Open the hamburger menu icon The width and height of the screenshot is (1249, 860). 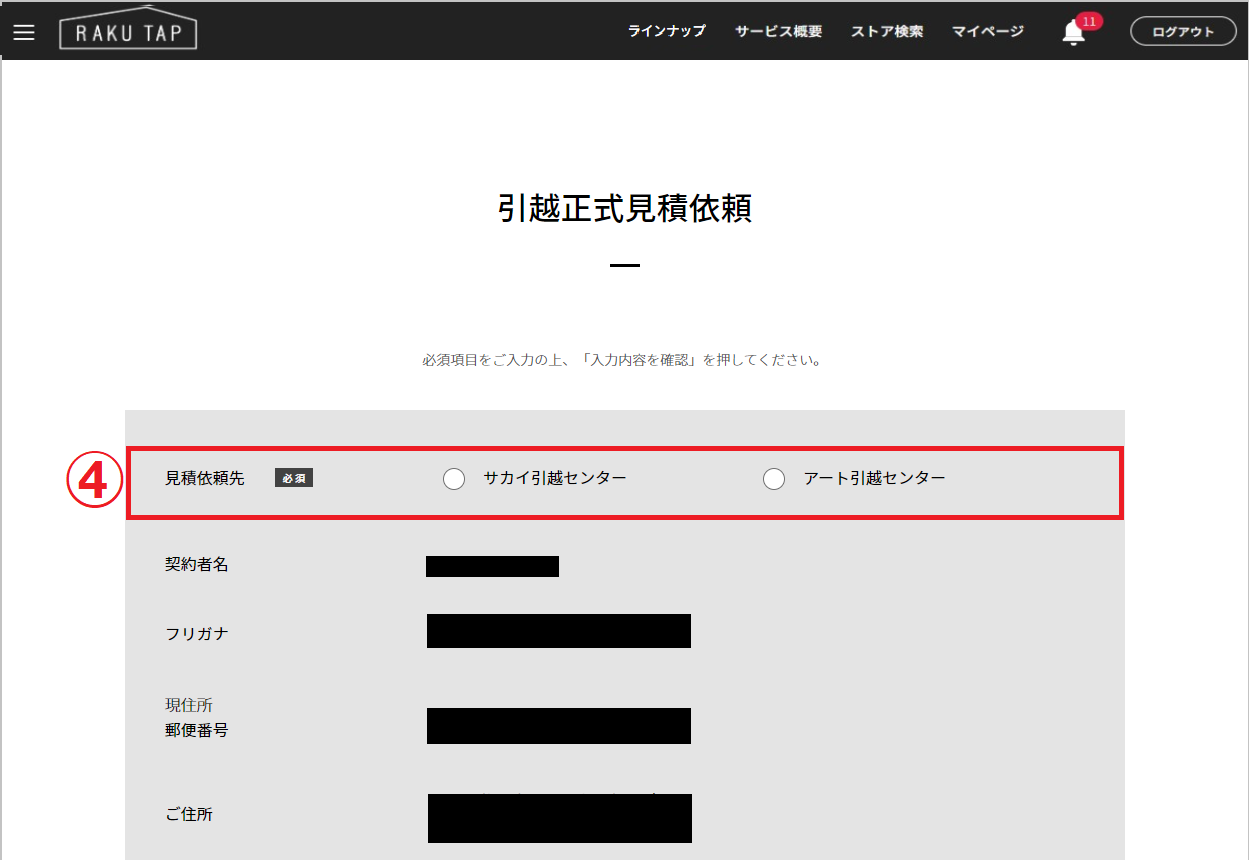pyautogui.click(x=24, y=32)
